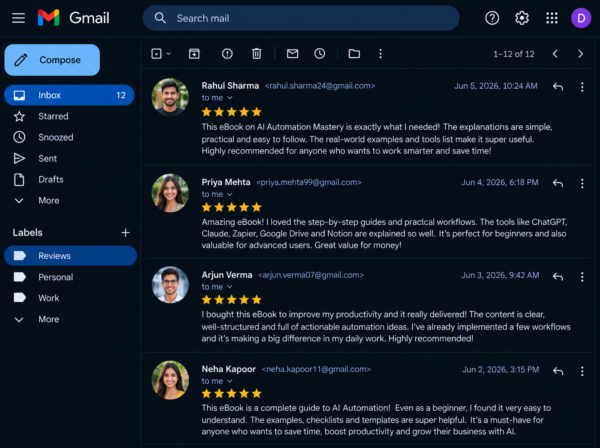Go to newer page arrow
This screenshot has height=448, width=600.
click(x=555, y=54)
